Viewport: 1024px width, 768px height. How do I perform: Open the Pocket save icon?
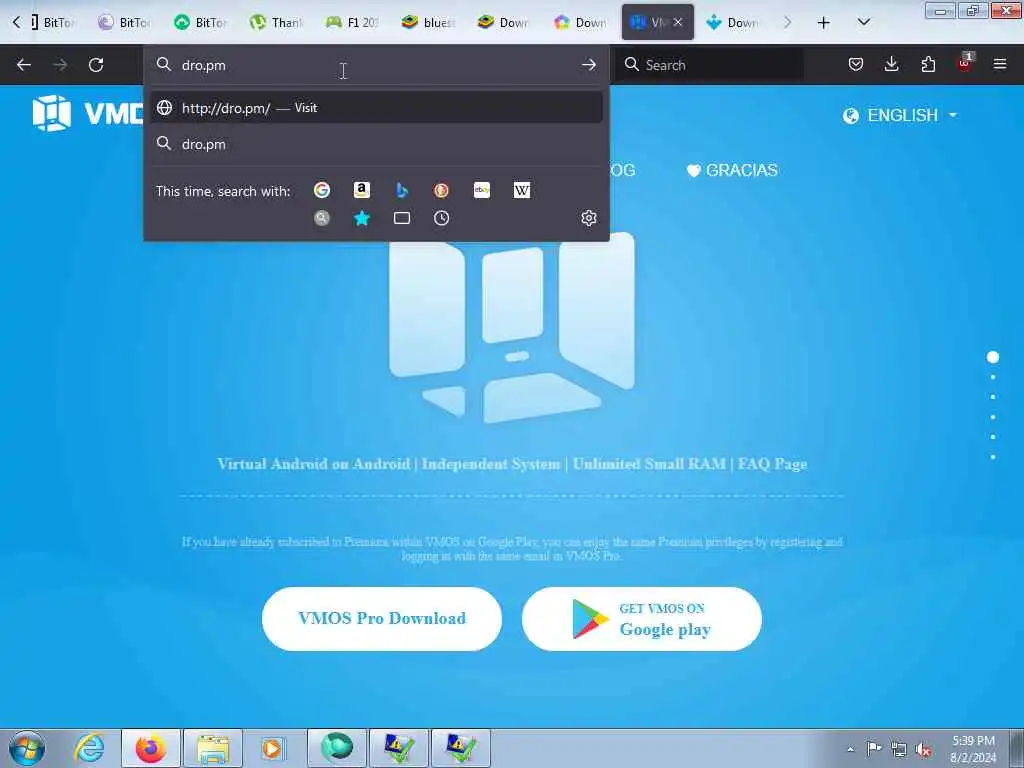[x=856, y=64]
